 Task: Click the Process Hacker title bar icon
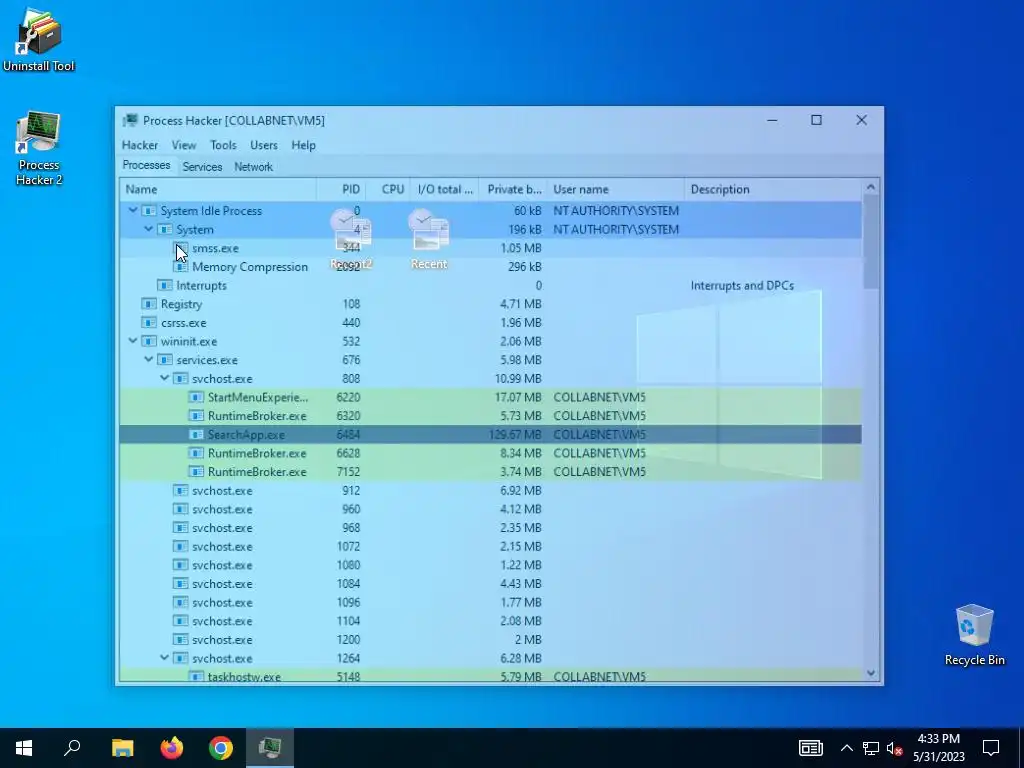(131, 120)
